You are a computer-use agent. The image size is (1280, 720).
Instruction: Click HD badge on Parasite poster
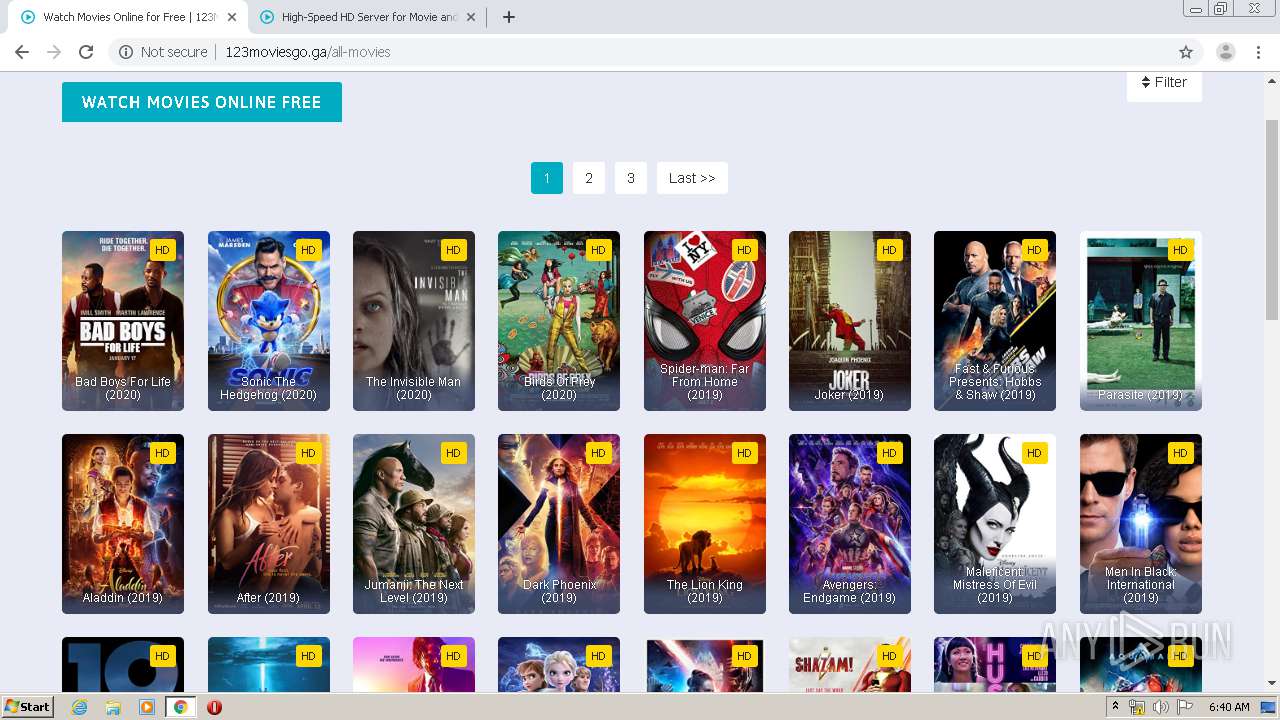coord(1180,250)
